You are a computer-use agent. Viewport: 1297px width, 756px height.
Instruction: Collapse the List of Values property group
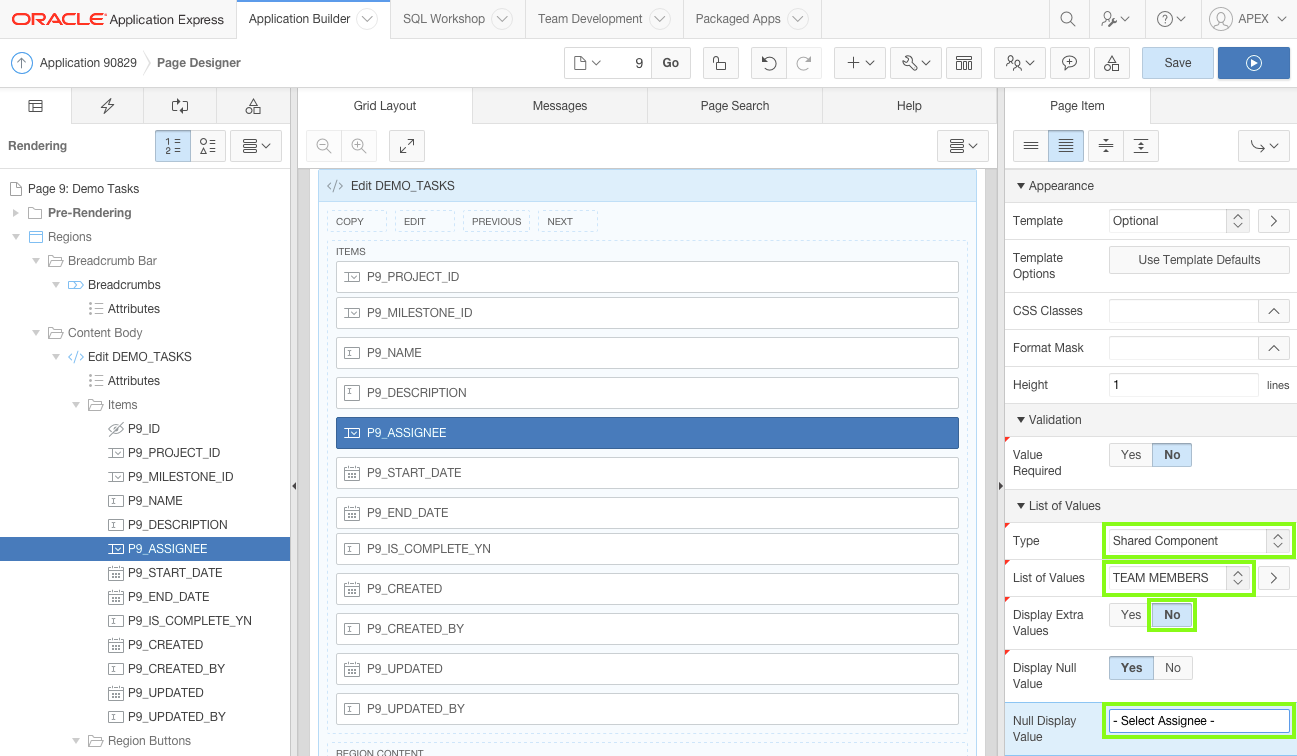point(1021,506)
